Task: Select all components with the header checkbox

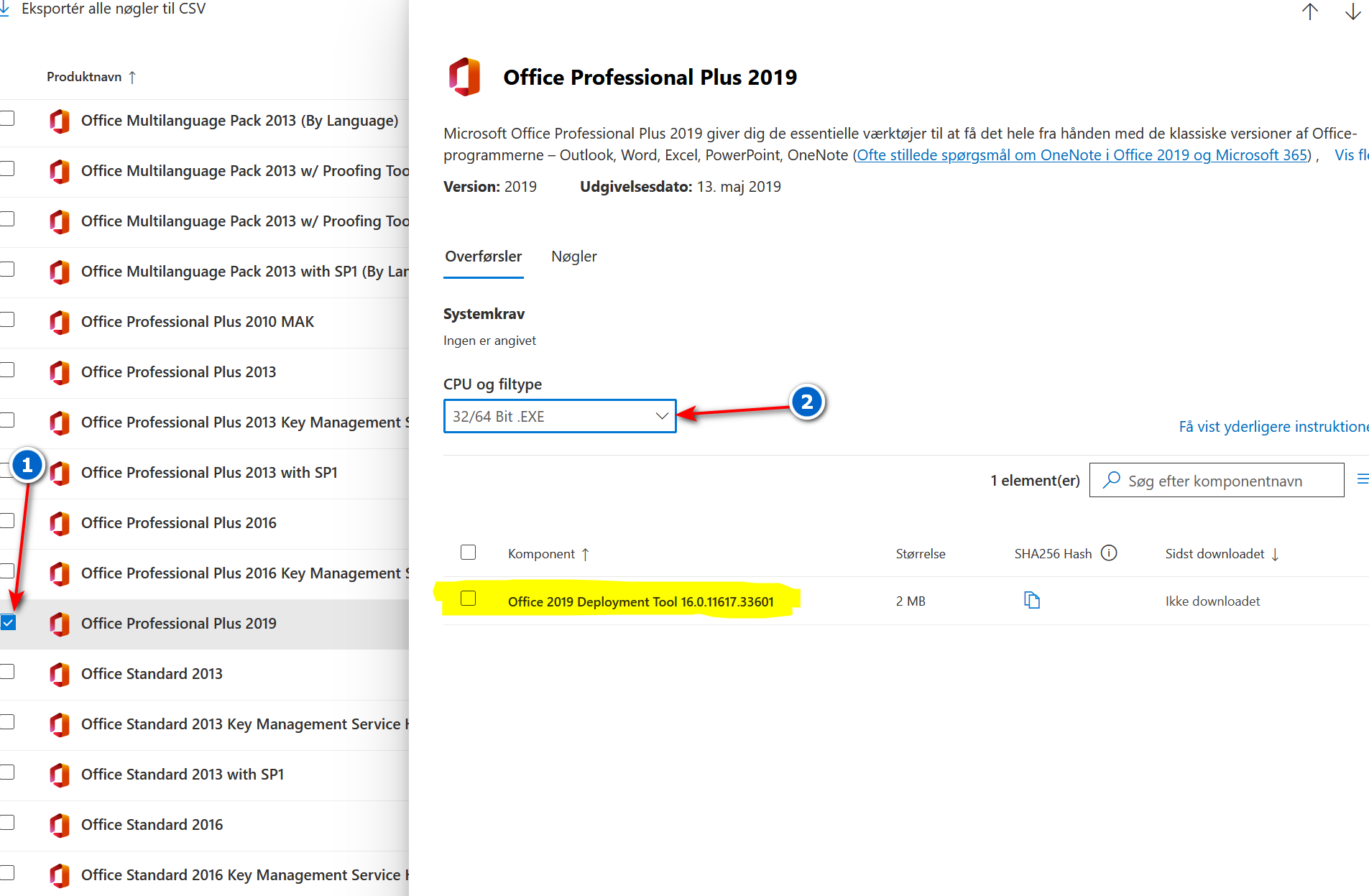Action: click(468, 553)
